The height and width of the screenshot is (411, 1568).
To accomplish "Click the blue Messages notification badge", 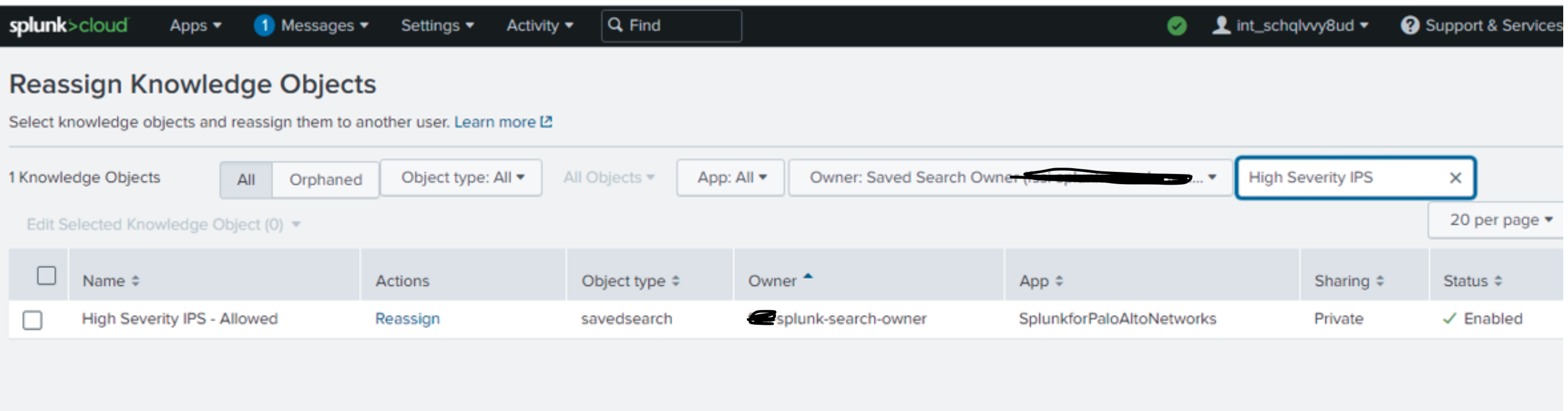I will (x=263, y=26).
